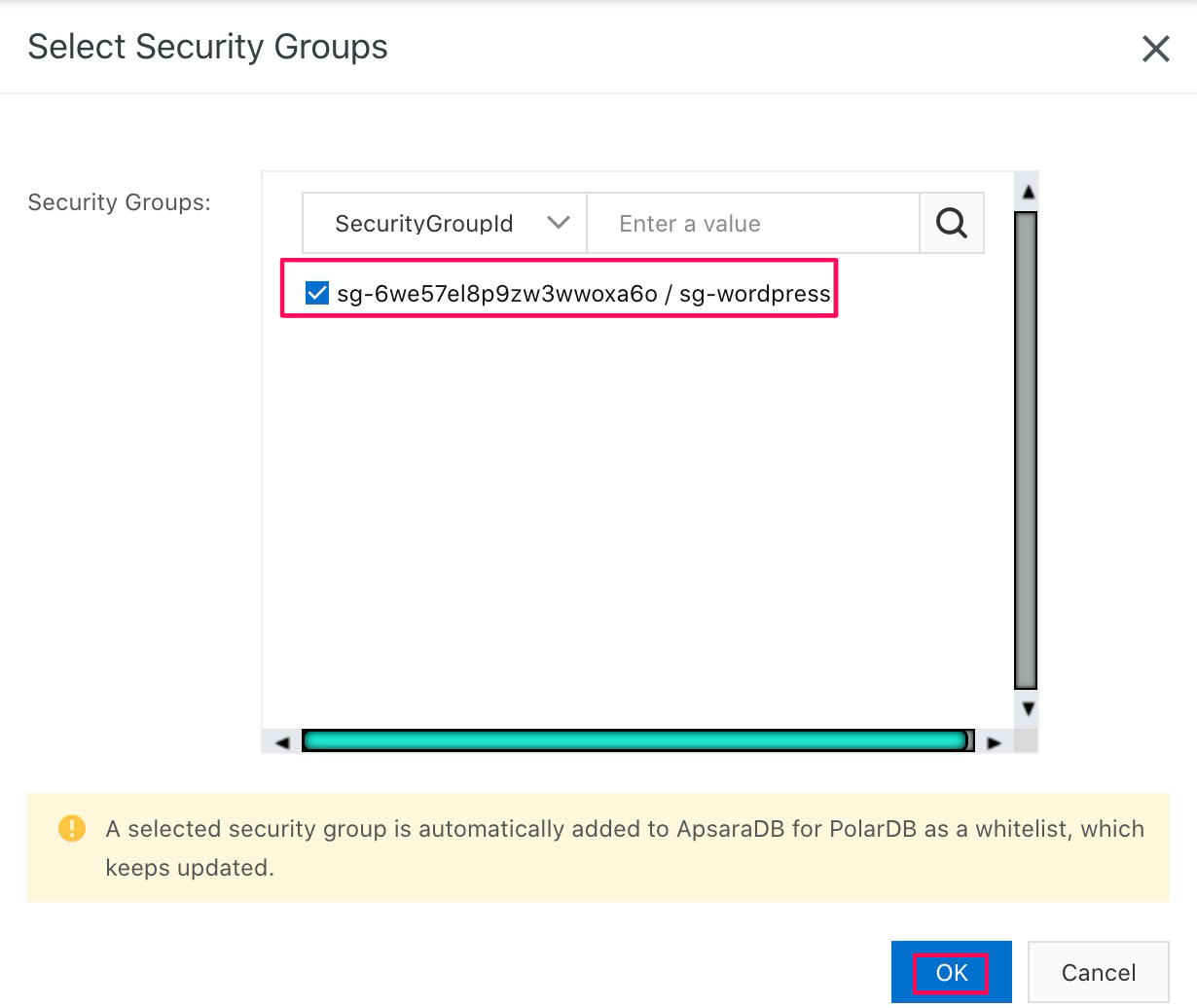Click the vertical scrollbar down arrow

point(1027,708)
